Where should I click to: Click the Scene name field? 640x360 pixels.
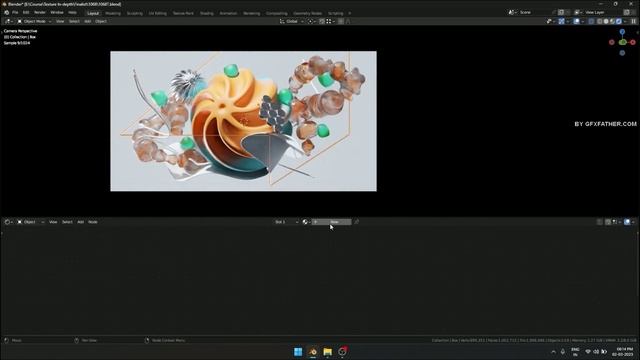[534, 13]
